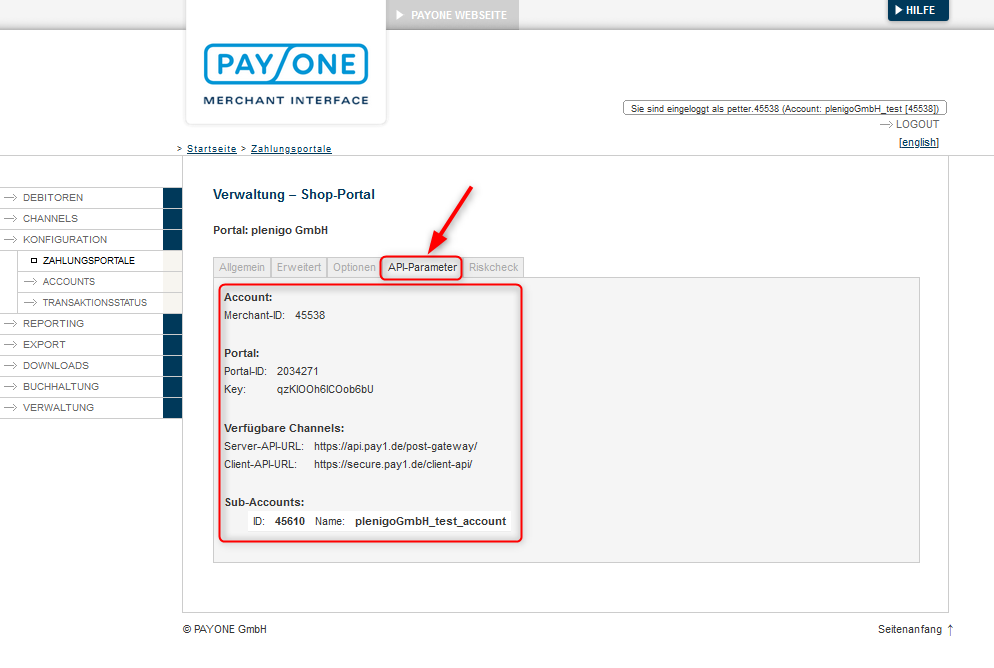Click the logged-in account info box
The height and width of the screenshot is (668, 994).
click(785, 108)
